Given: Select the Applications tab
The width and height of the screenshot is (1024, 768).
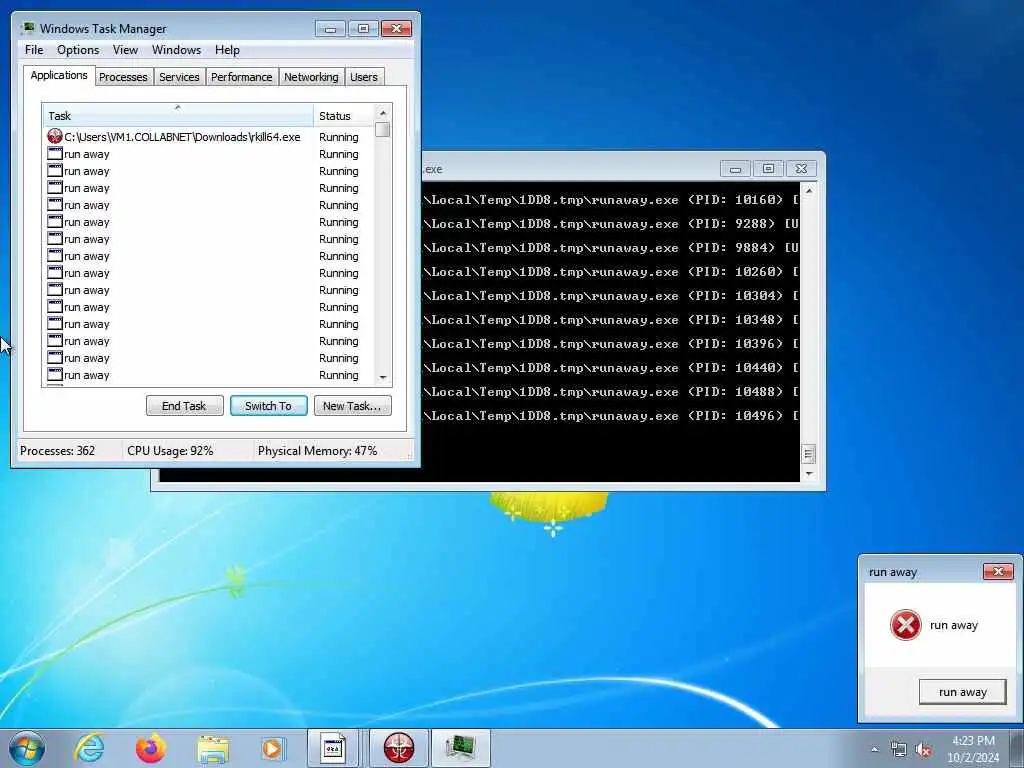Looking at the screenshot, I should (x=59, y=75).
